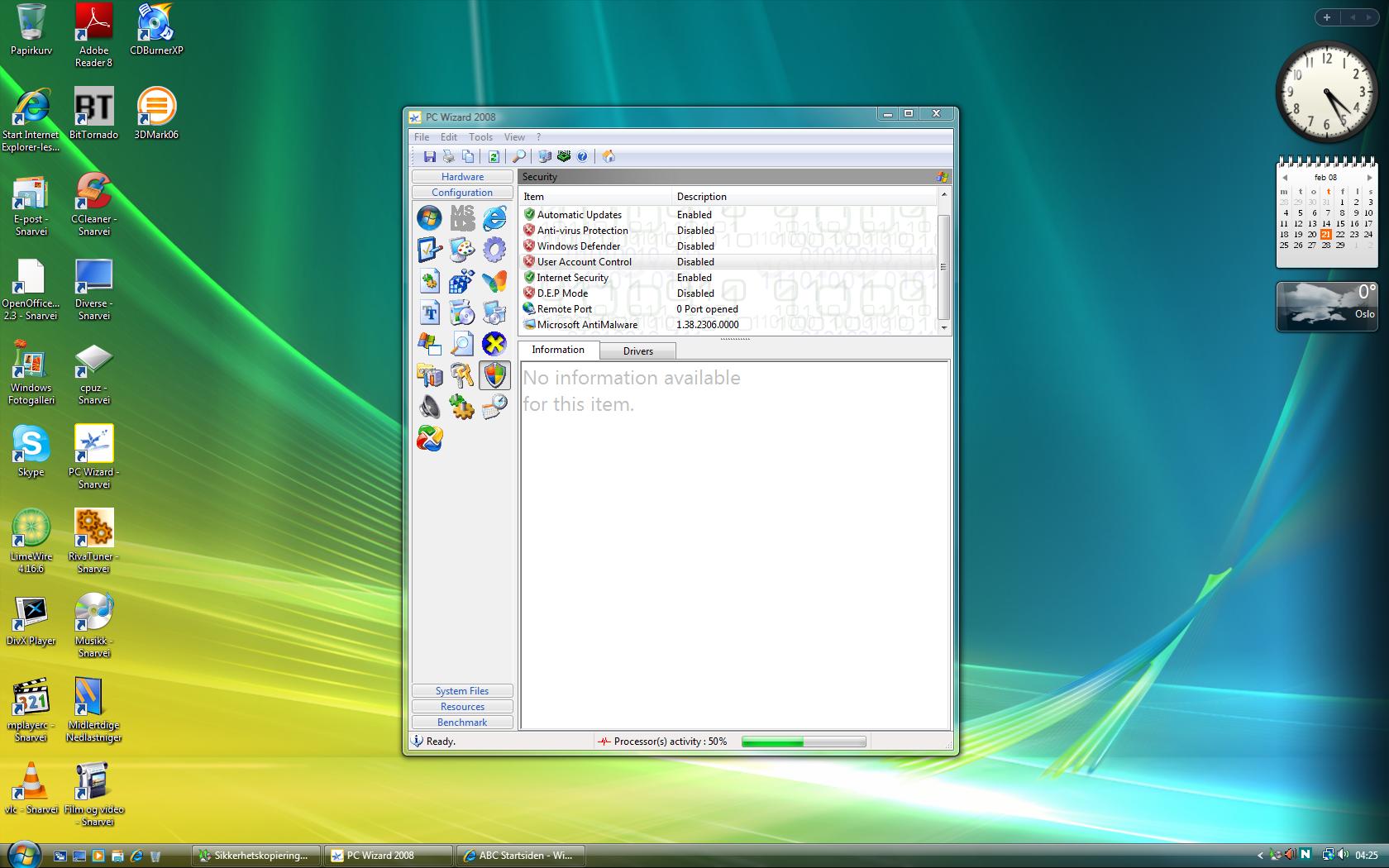Switch to the Drivers tab

click(637, 351)
